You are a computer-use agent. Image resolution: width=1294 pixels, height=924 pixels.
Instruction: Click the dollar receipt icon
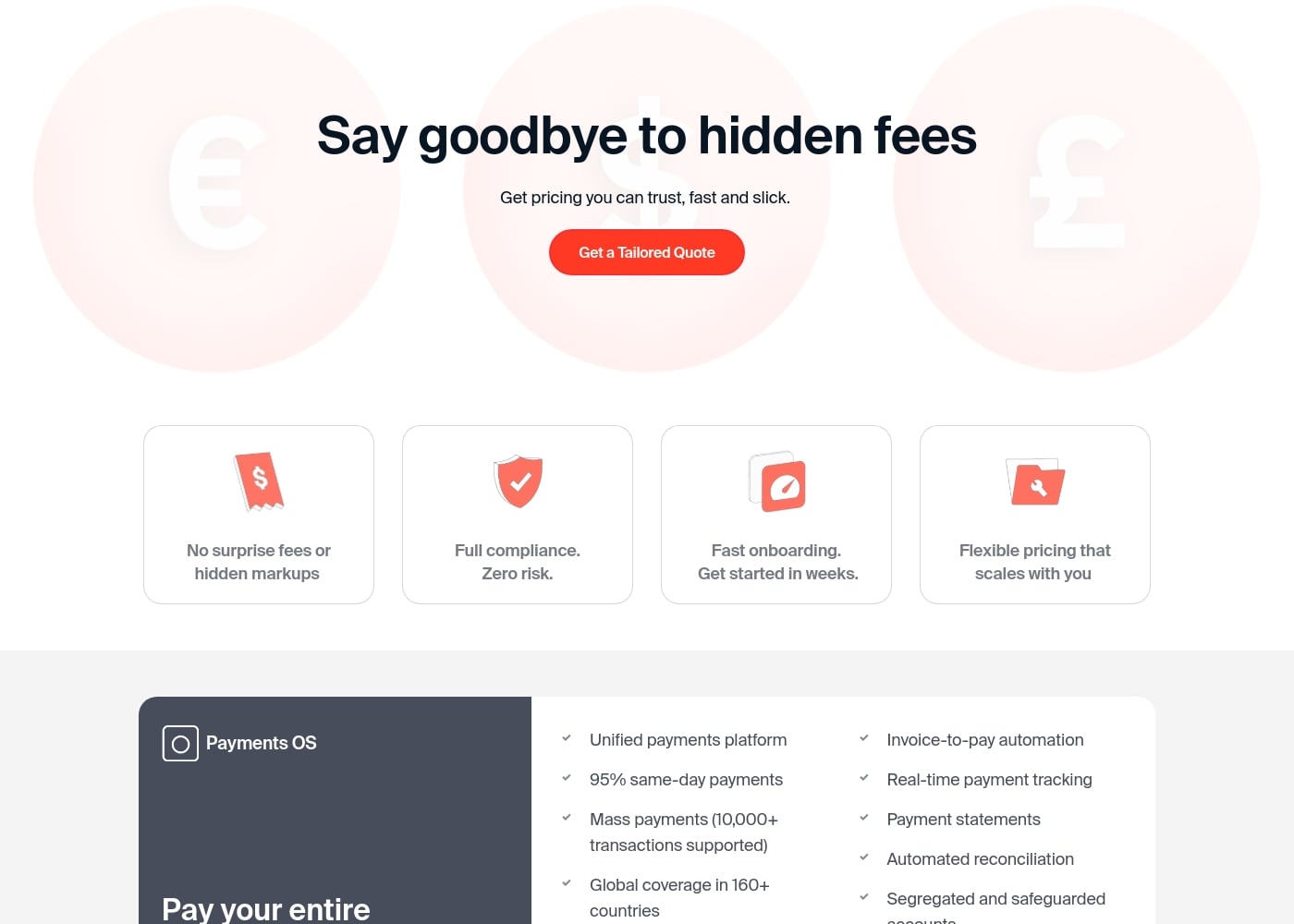pos(259,481)
